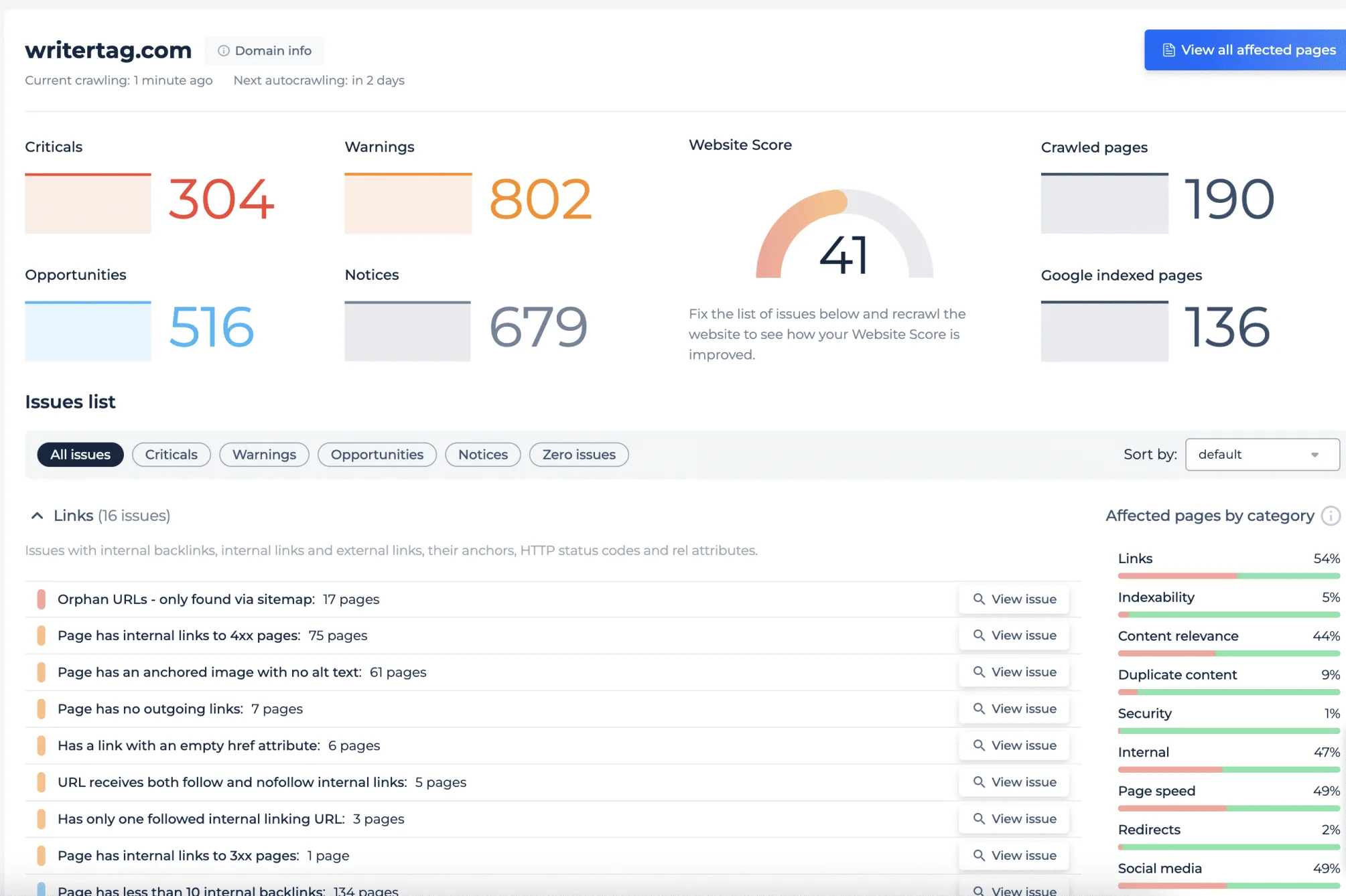Click the Links category progress bar
Viewport: 1346px width, 896px height.
1229,576
